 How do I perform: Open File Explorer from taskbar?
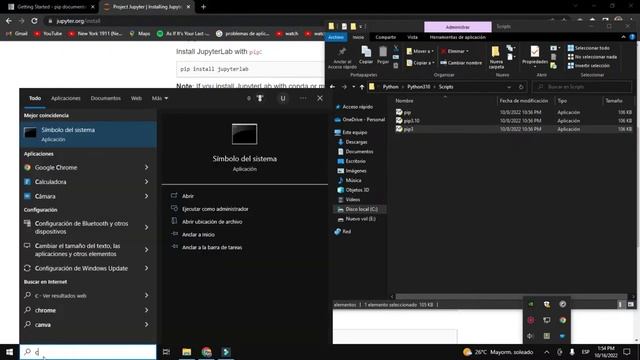(x=187, y=352)
